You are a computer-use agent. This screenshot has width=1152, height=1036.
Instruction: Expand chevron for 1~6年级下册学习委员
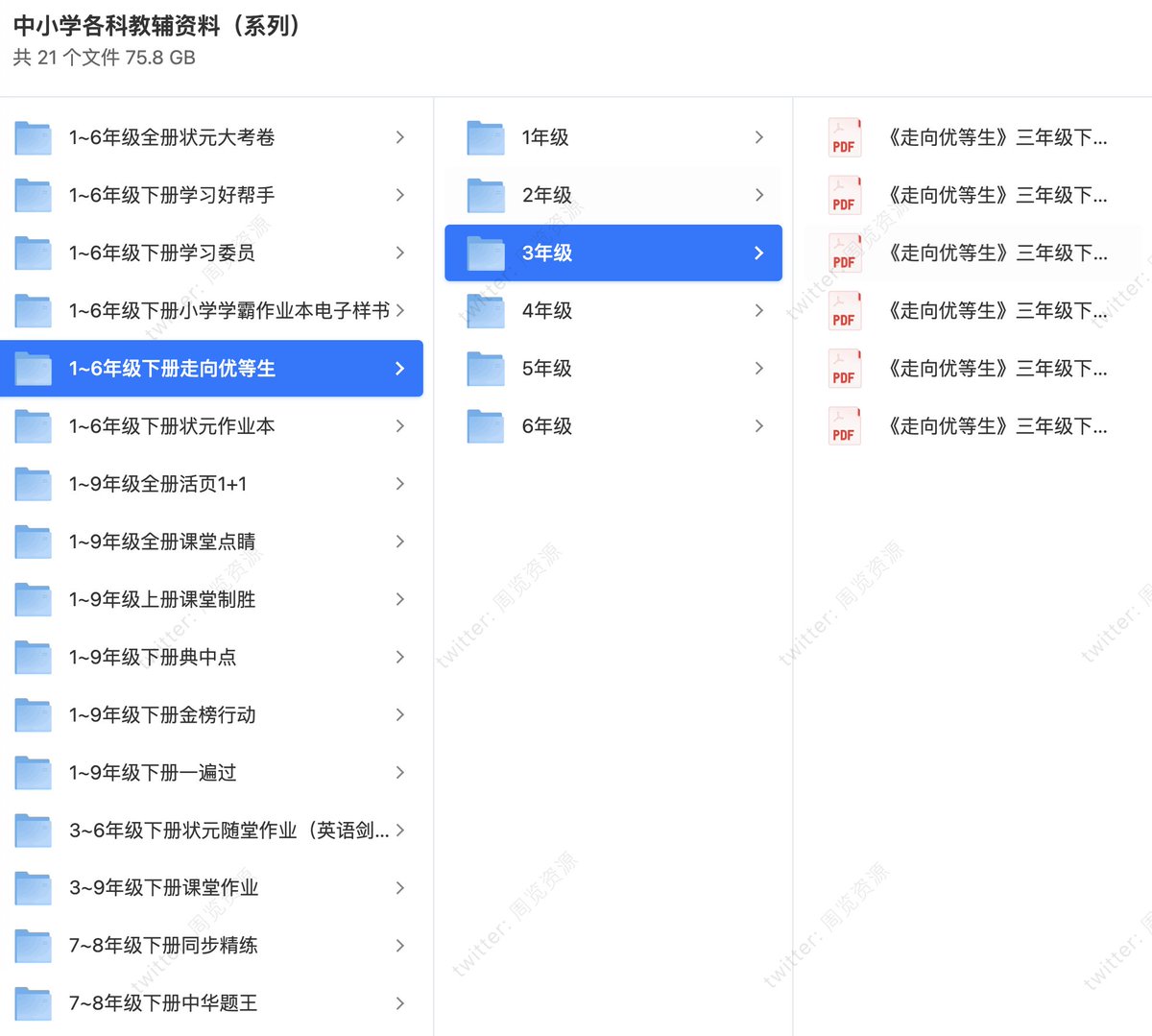pos(400,253)
